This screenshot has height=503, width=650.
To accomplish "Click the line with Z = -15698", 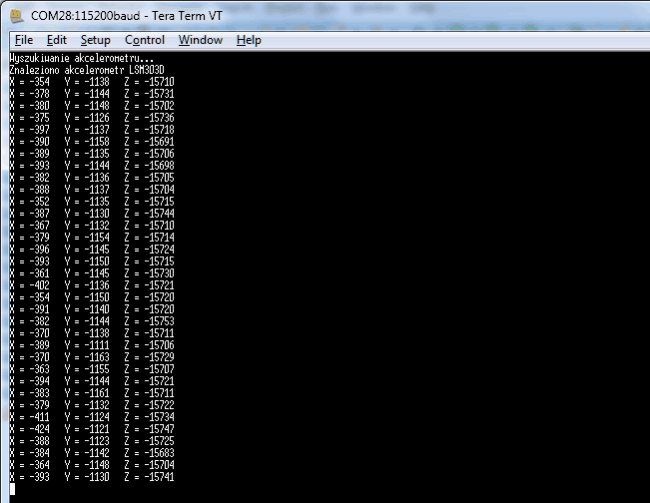I will click(92, 166).
